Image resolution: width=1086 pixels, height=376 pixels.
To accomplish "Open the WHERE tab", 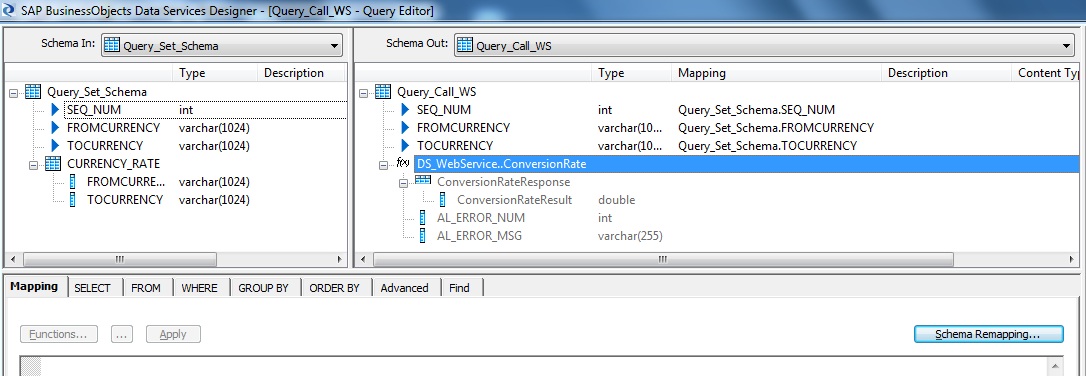I will pos(199,288).
